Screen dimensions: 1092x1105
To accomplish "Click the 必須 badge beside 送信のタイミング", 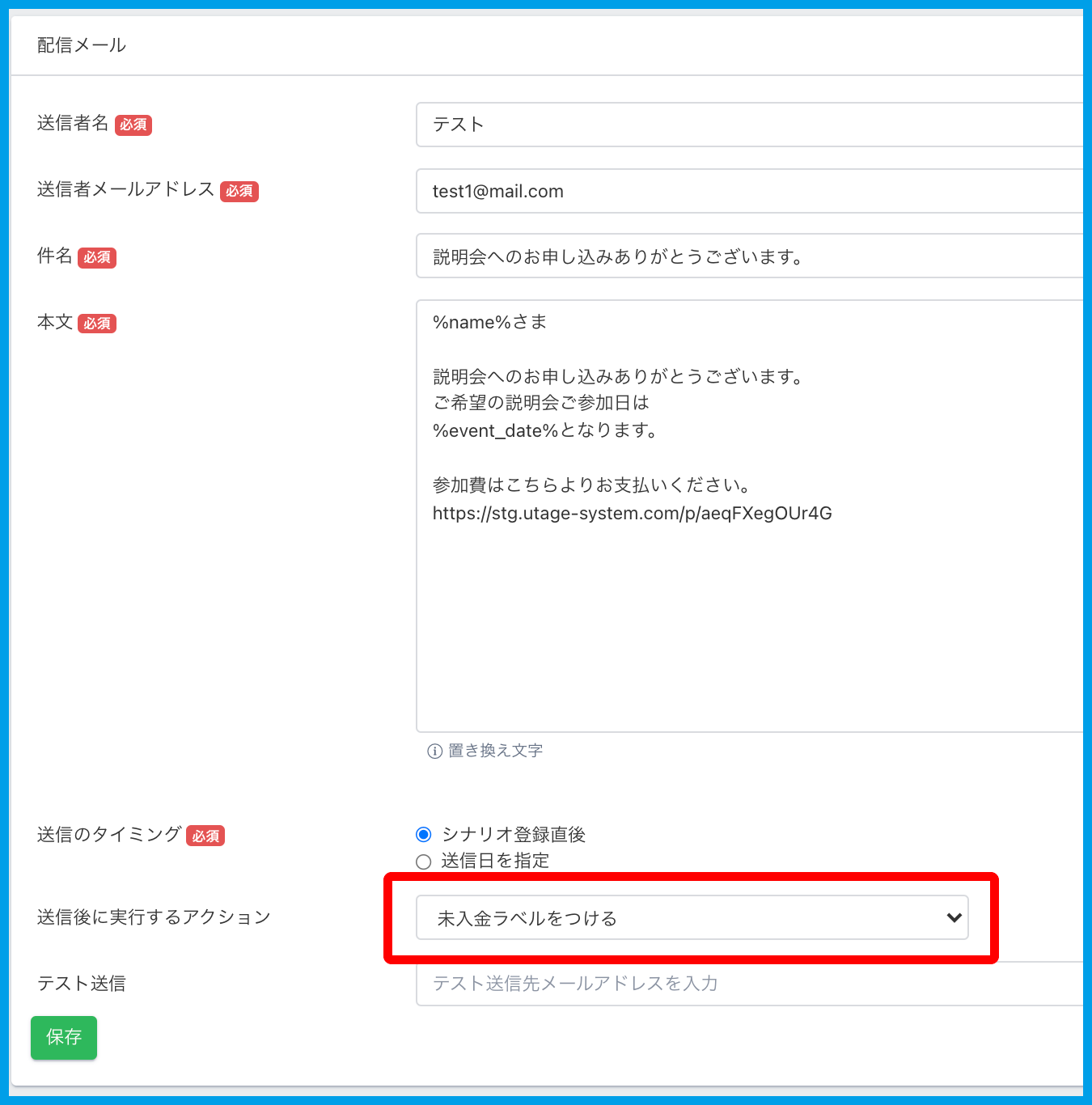I will coord(205,836).
